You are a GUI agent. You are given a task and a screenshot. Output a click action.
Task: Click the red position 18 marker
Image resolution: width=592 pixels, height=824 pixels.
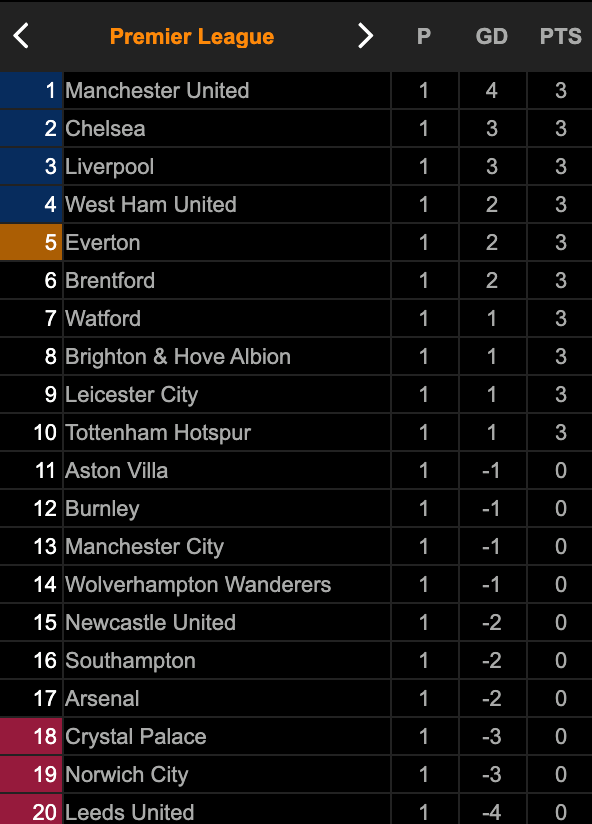[31, 736]
